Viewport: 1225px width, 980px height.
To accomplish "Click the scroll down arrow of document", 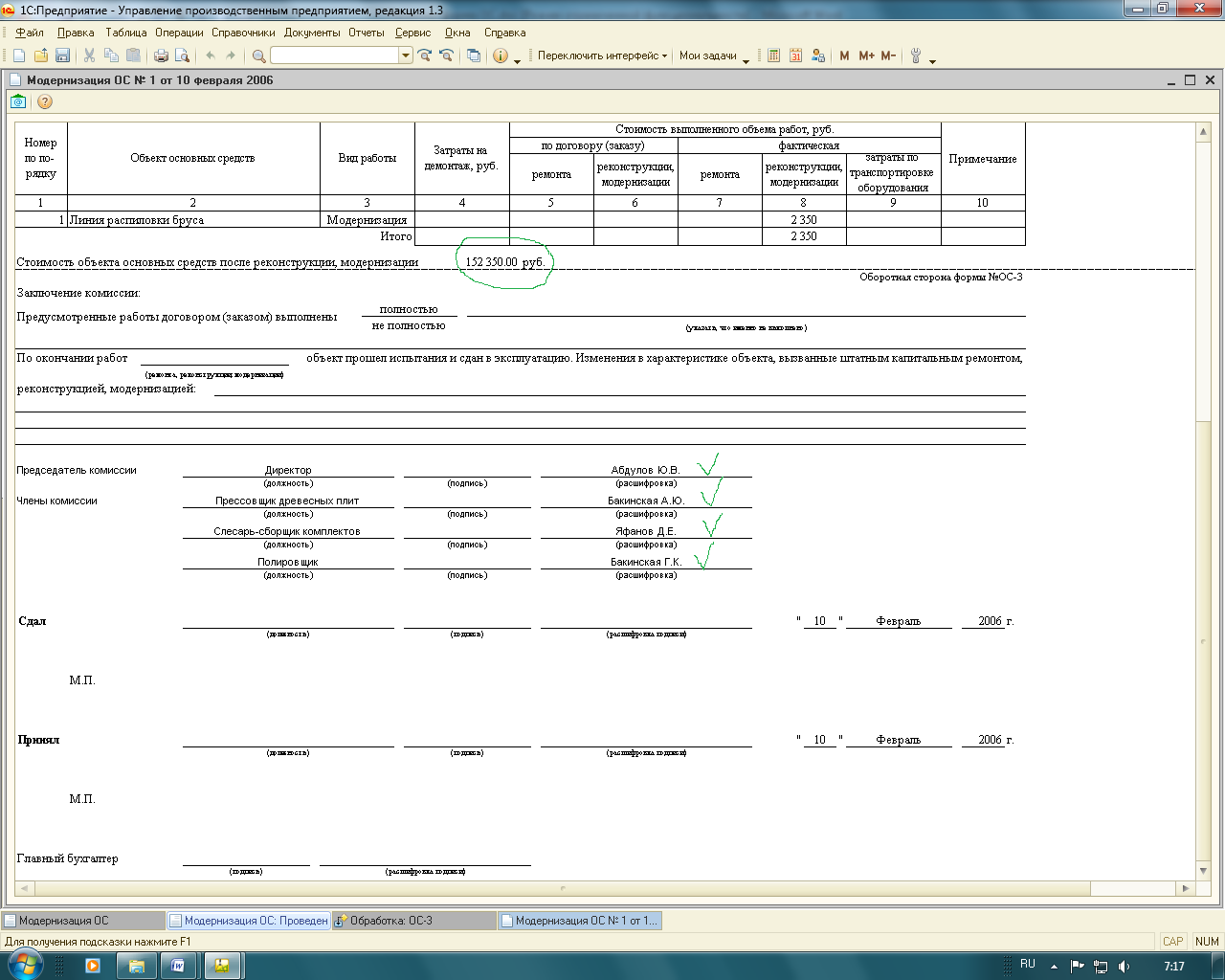I will point(1204,870).
